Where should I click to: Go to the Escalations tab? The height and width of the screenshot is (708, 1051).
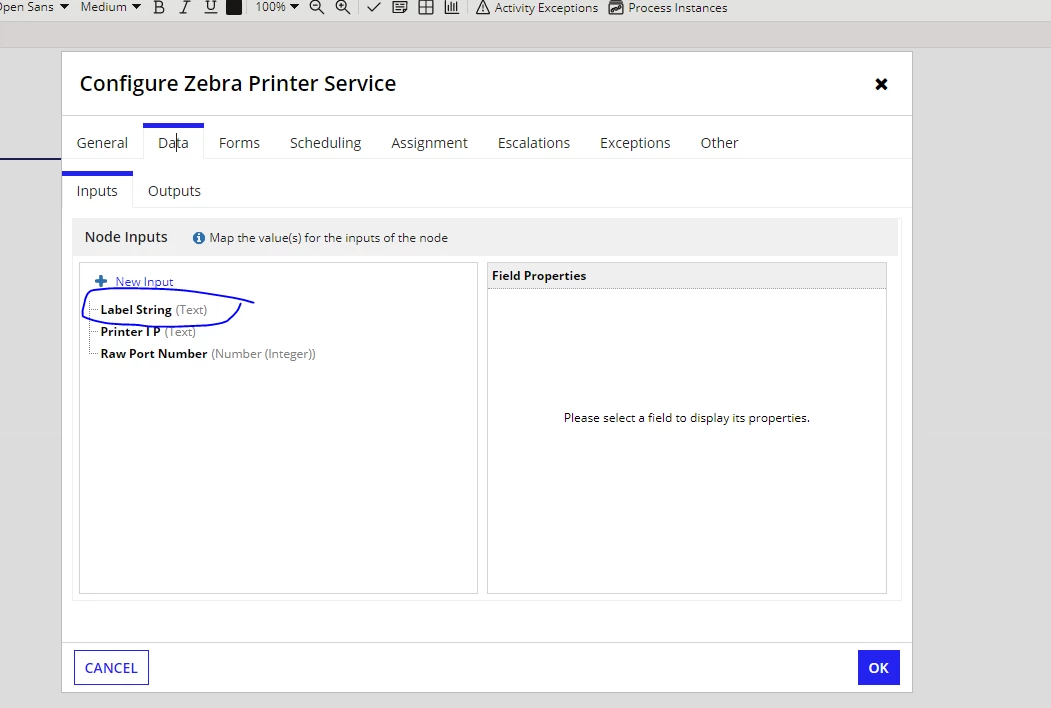534,143
